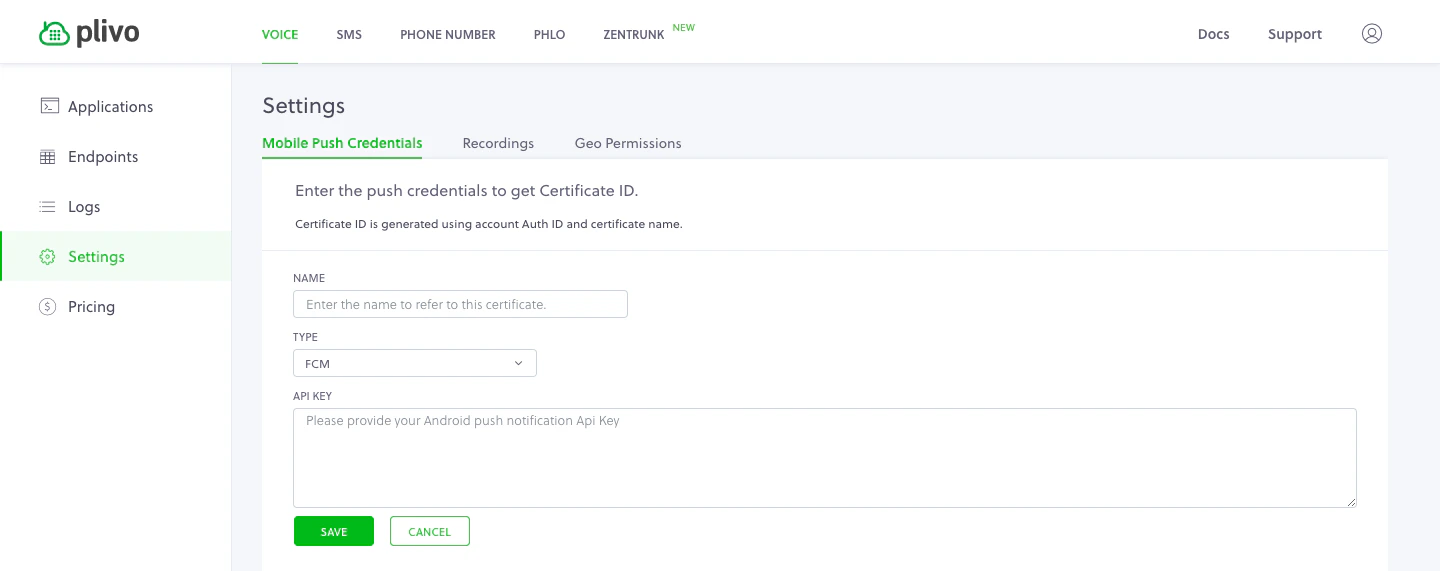This screenshot has width=1440, height=571.
Task: Expand the TYPE dropdown showing FCM
Action: click(415, 363)
